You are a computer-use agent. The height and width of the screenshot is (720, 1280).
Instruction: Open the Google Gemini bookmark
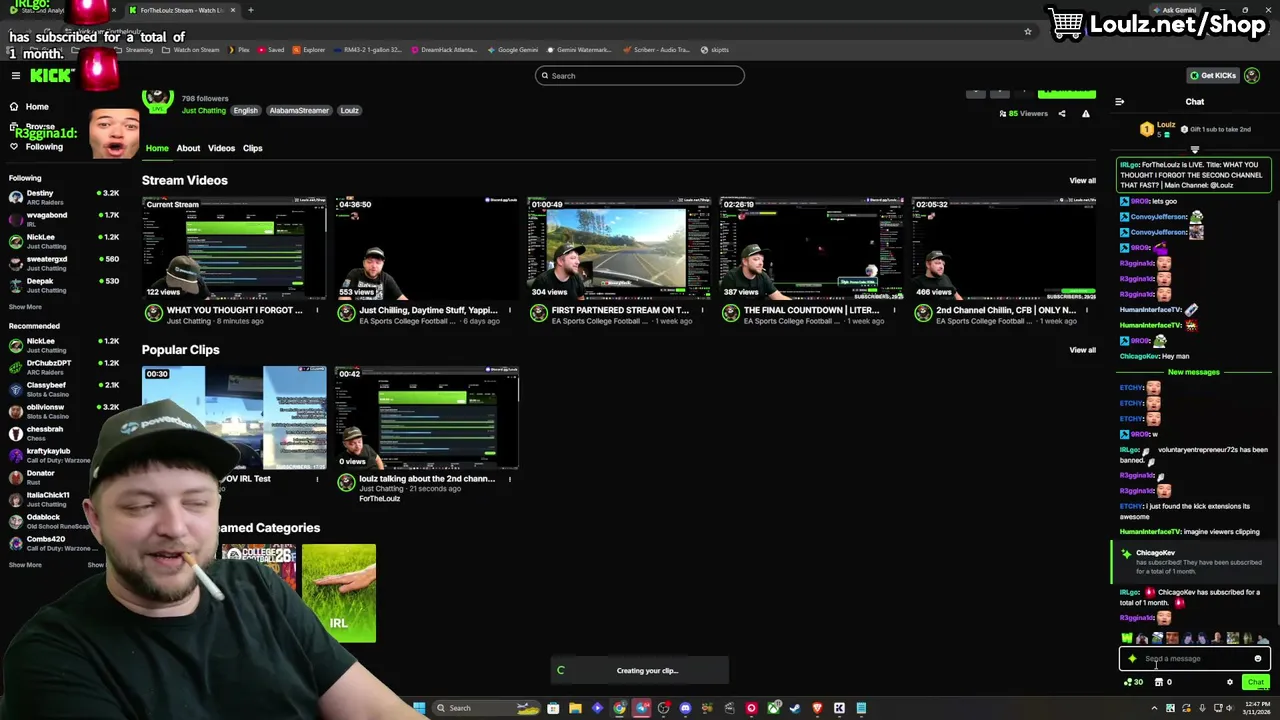pyautogui.click(x=512, y=50)
